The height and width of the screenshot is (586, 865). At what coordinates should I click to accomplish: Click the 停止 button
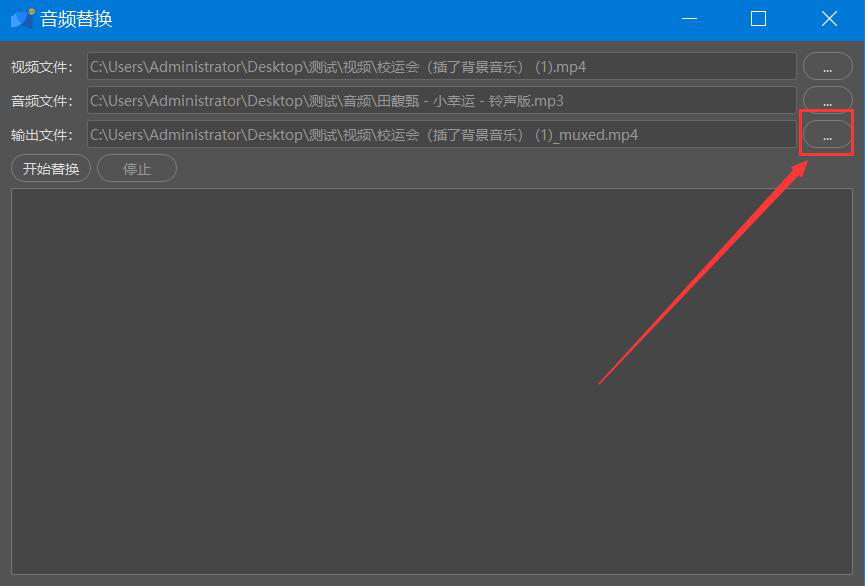[137, 168]
